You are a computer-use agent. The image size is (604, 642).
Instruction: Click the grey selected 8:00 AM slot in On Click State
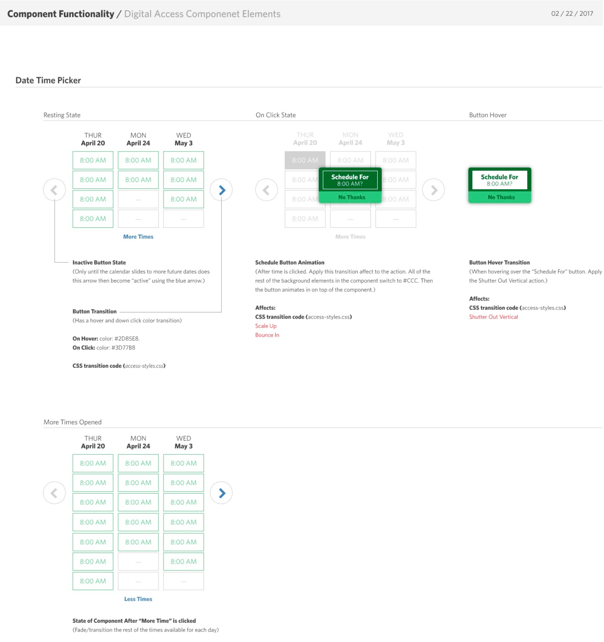click(x=305, y=160)
